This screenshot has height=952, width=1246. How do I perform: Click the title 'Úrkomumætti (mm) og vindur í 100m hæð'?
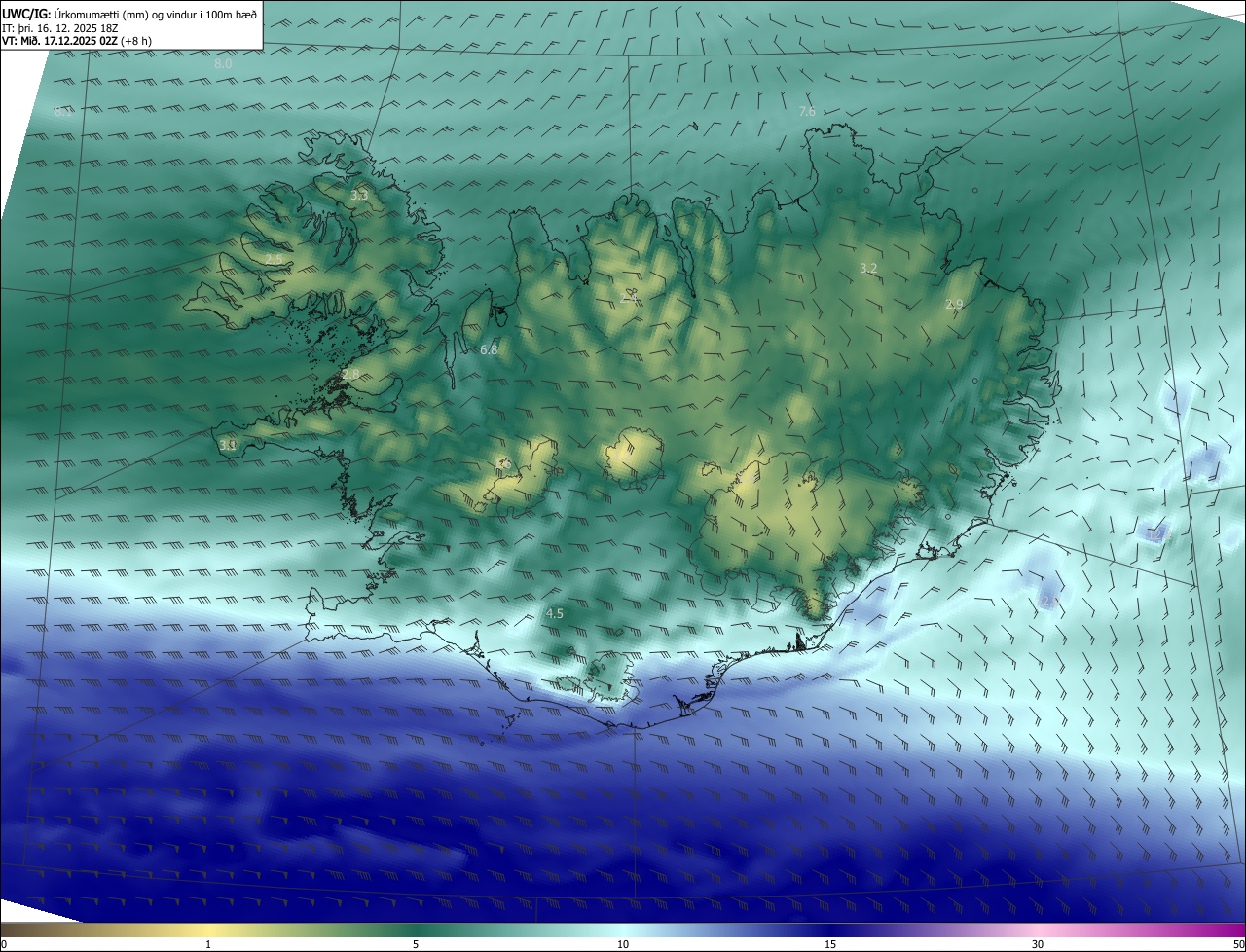pos(155,13)
